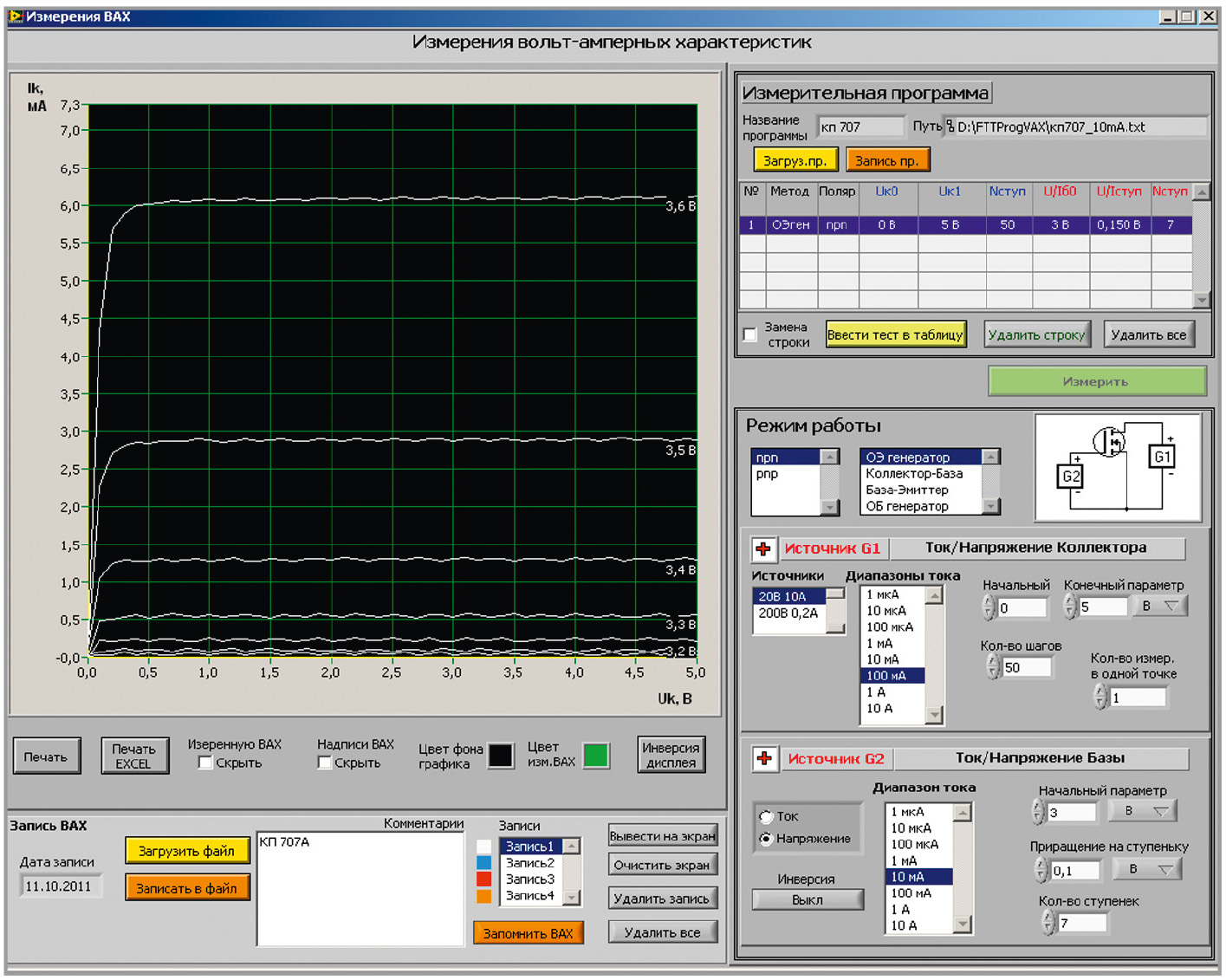The image size is (1226, 980).
Task: Click the Загруз.пр. button
Action: point(795,161)
